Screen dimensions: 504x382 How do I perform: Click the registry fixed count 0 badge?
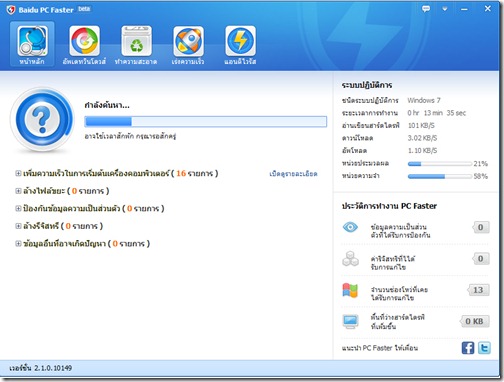(x=481, y=259)
